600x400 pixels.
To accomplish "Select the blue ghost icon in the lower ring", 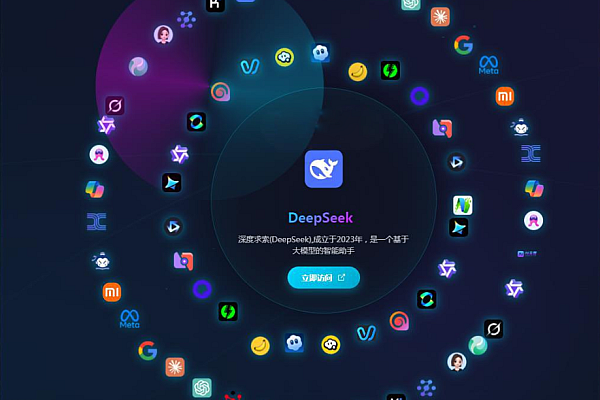I will 294,343.
